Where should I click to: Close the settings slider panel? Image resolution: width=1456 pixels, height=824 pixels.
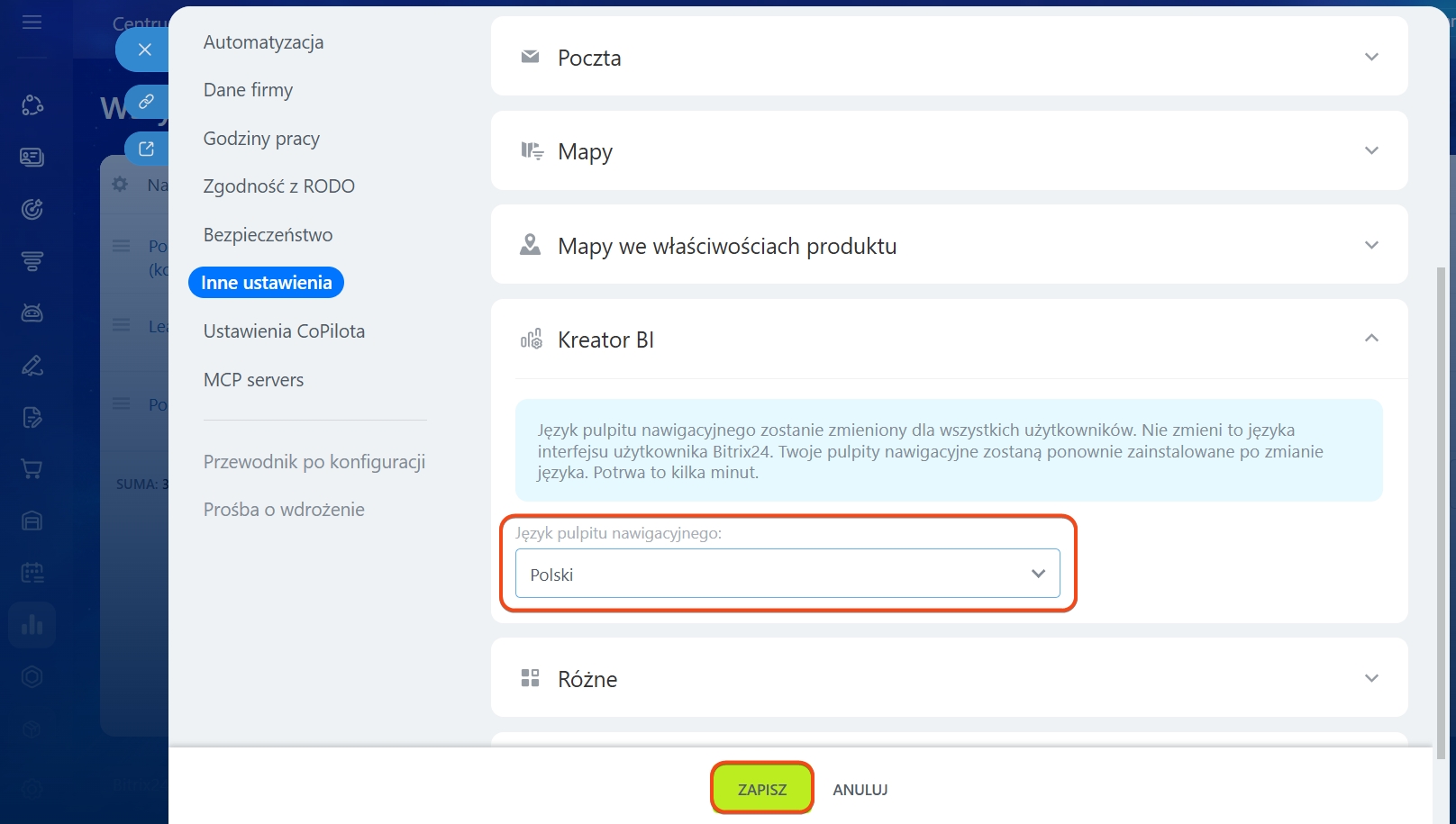[x=144, y=50]
